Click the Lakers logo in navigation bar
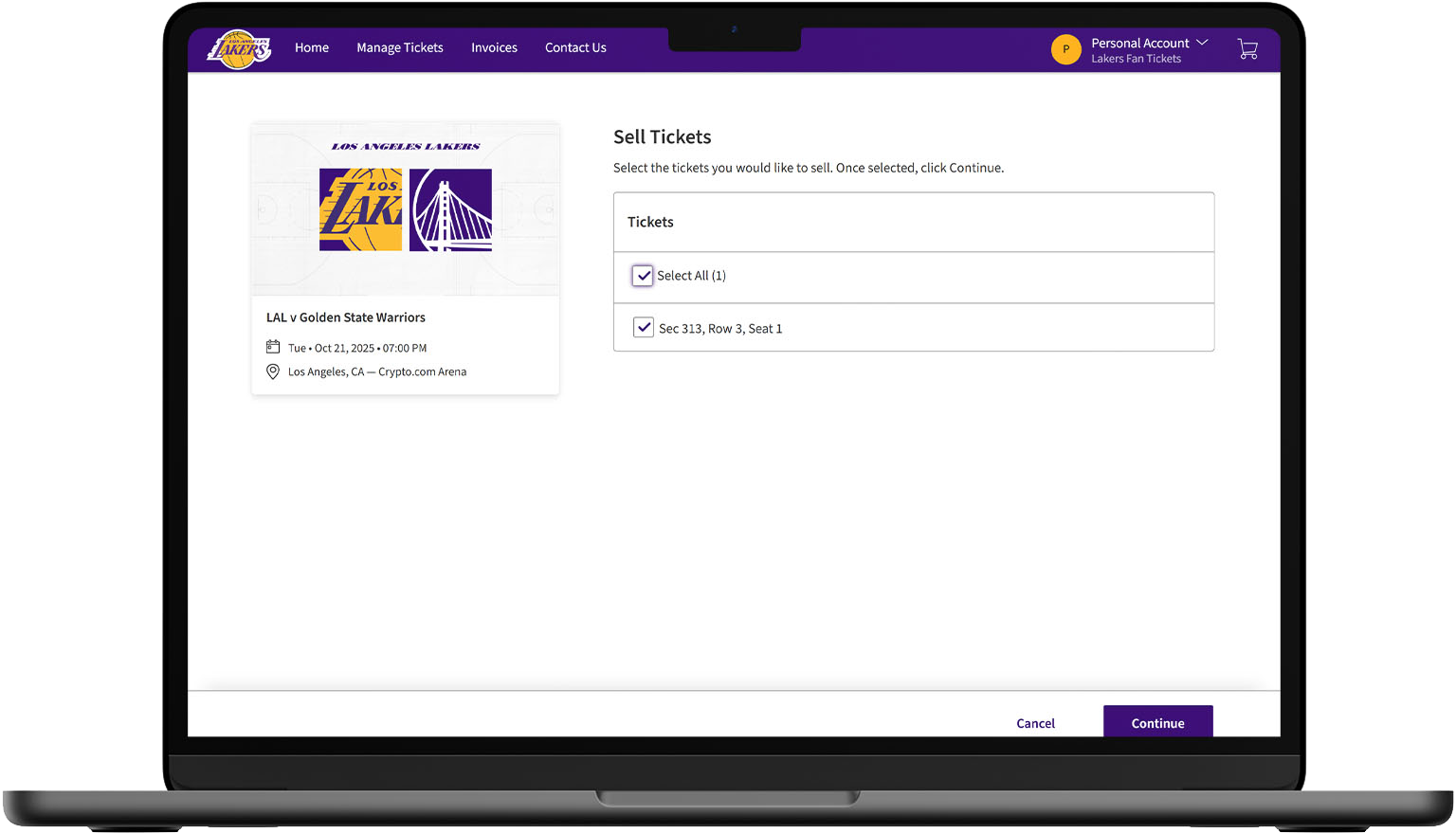This screenshot has width=1456, height=833. point(239,48)
